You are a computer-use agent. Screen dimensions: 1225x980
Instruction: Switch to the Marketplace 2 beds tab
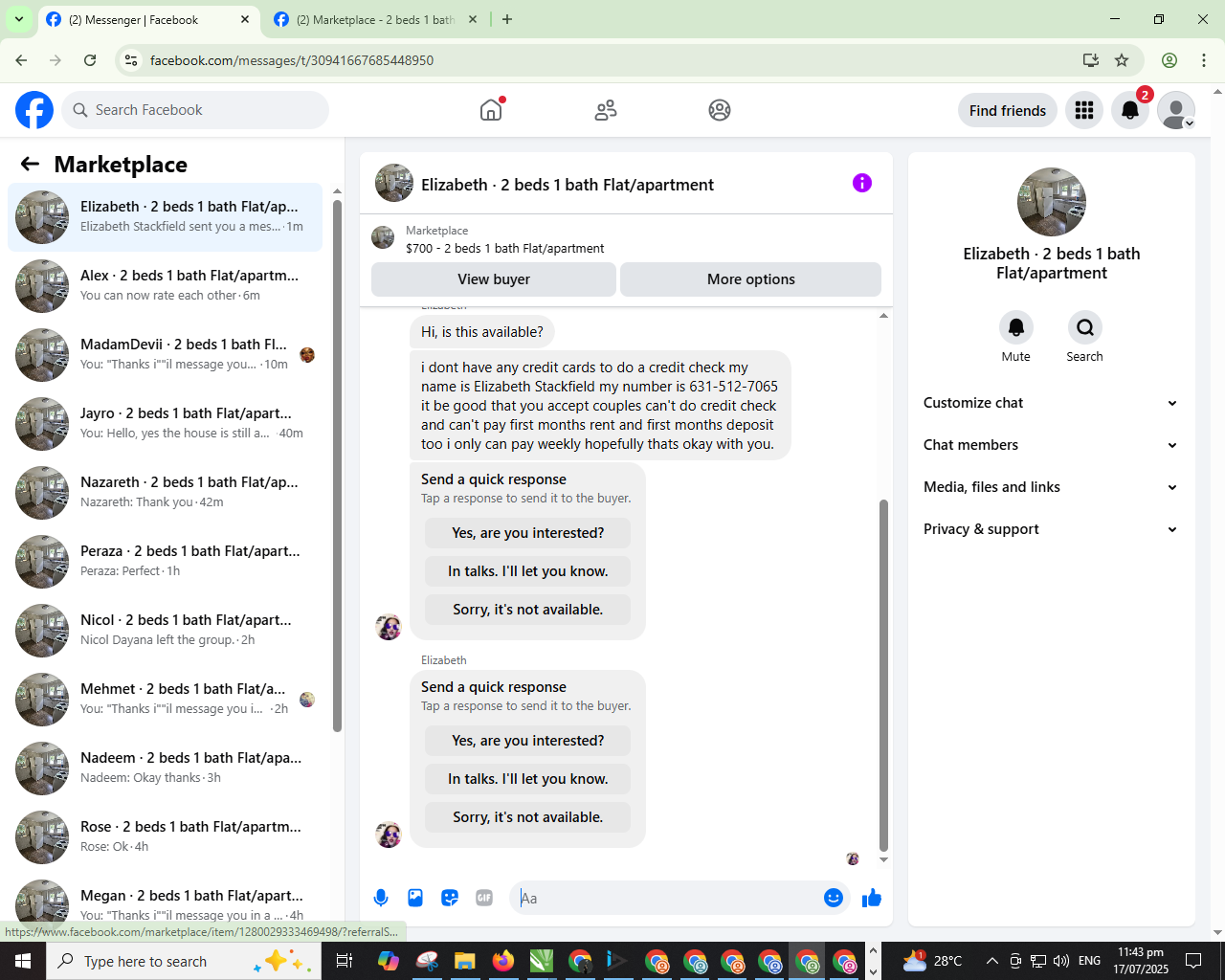pos(375,19)
